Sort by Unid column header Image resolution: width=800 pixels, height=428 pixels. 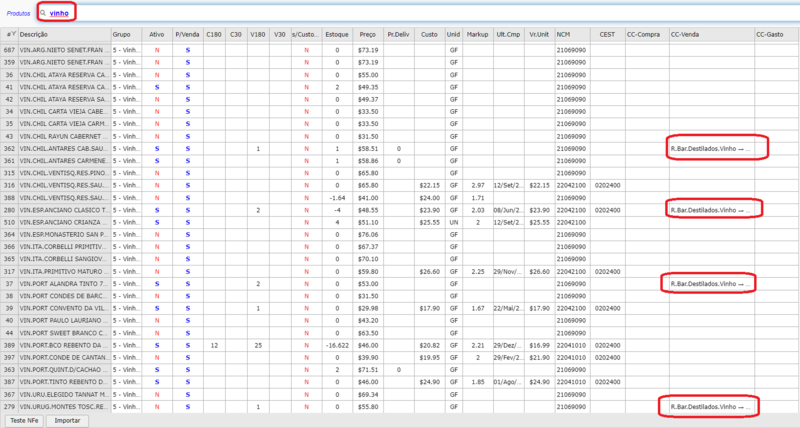(454, 34)
